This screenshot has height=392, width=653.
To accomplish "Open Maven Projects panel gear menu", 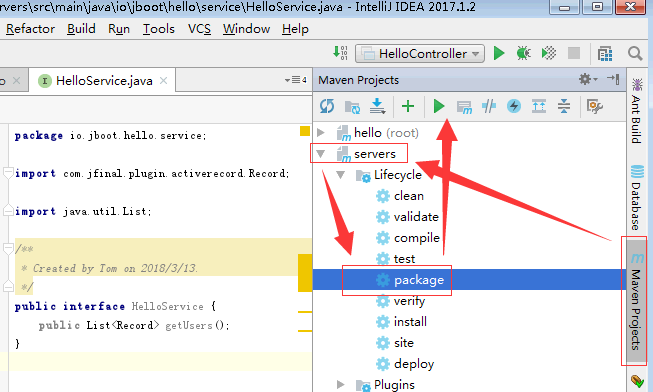I will [588, 79].
